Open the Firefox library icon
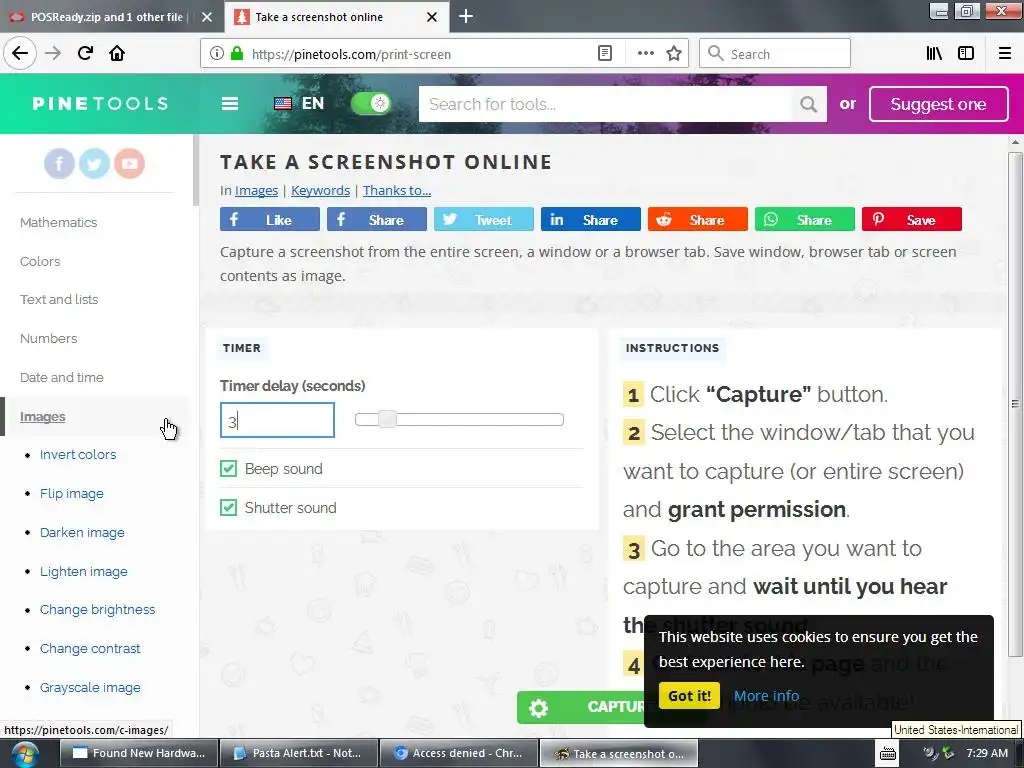The image size is (1024, 768). pyautogui.click(x=934, y=54)
